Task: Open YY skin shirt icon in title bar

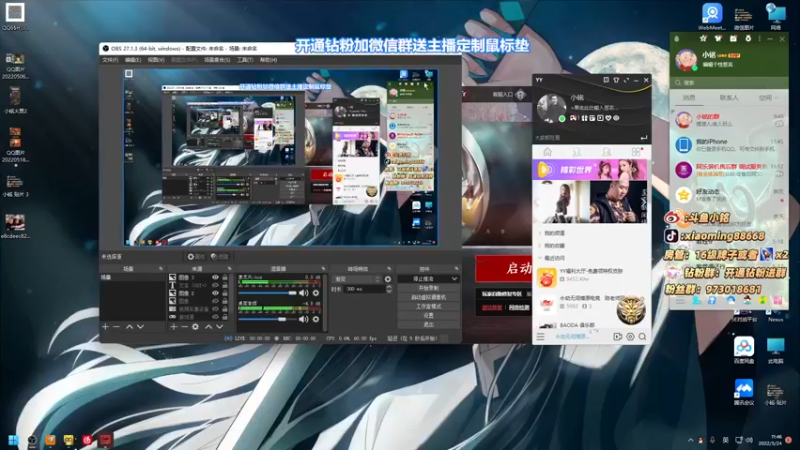Action: (x=616, y=80)
